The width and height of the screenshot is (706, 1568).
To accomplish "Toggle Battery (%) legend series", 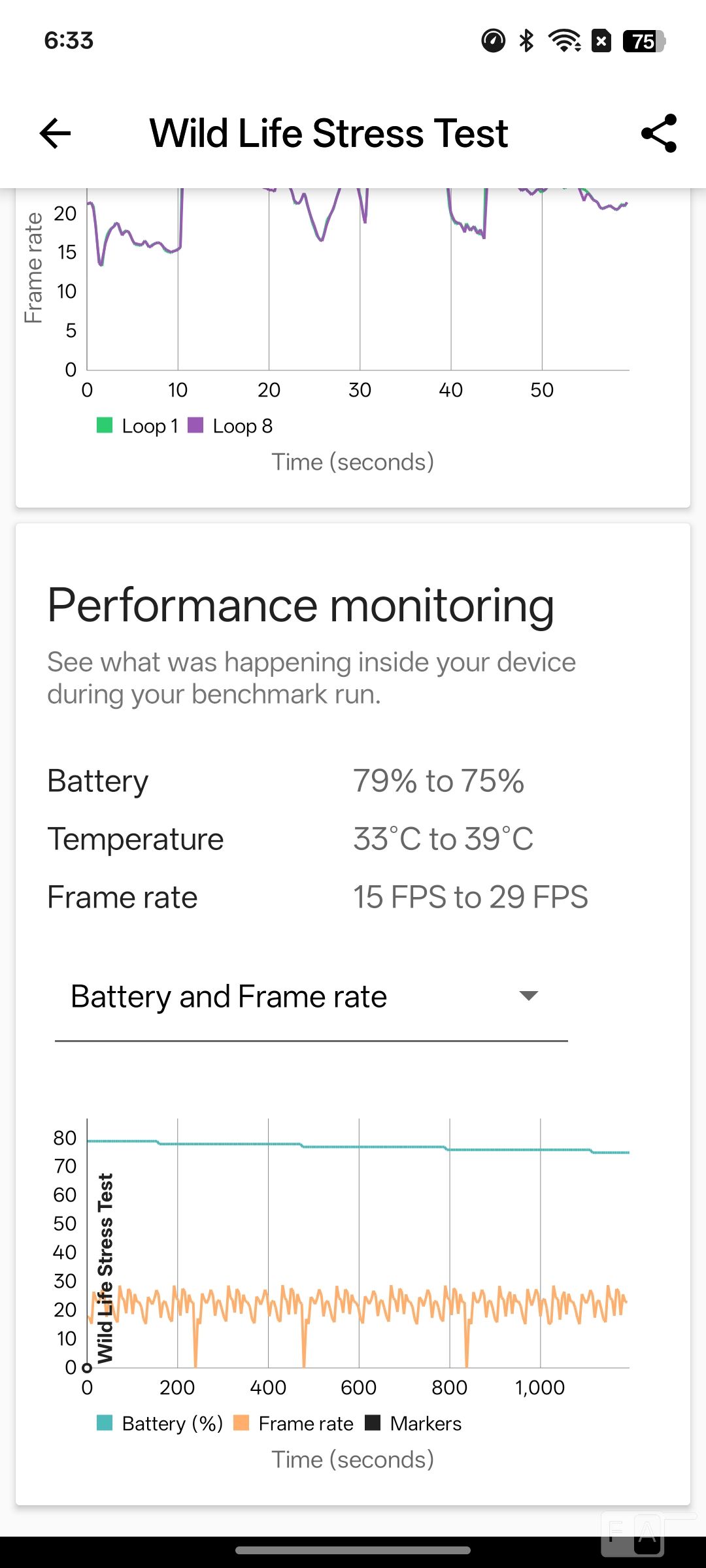I will tap(160, 1423).
